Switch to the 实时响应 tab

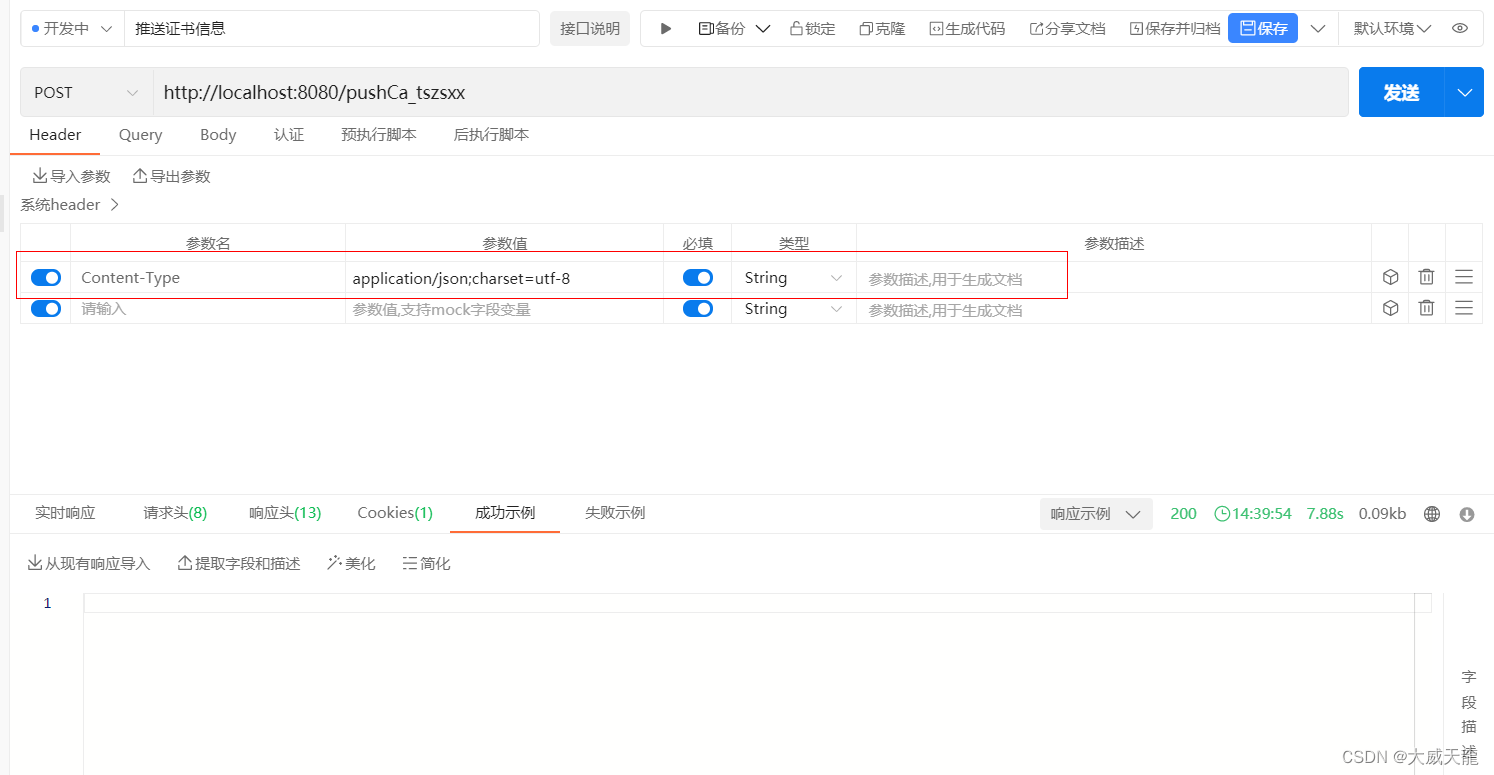tap(65, 513)
